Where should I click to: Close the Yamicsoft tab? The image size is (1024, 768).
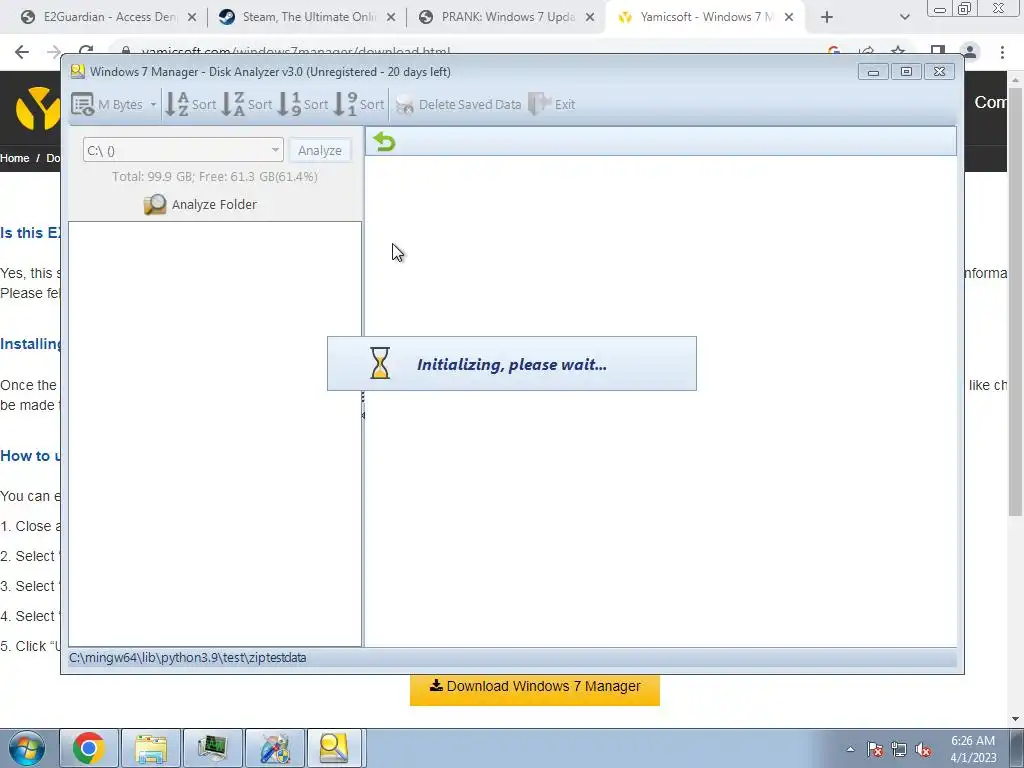789,18
